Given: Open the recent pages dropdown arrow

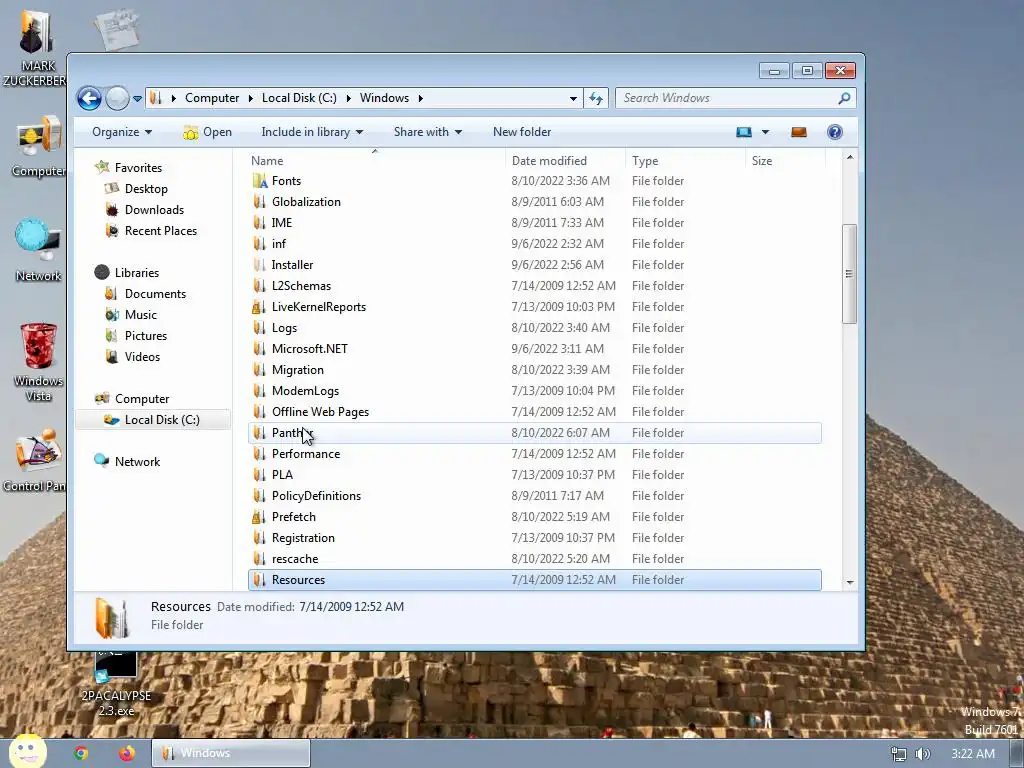Looking at the screenshot, I should (x=137, y=99).
